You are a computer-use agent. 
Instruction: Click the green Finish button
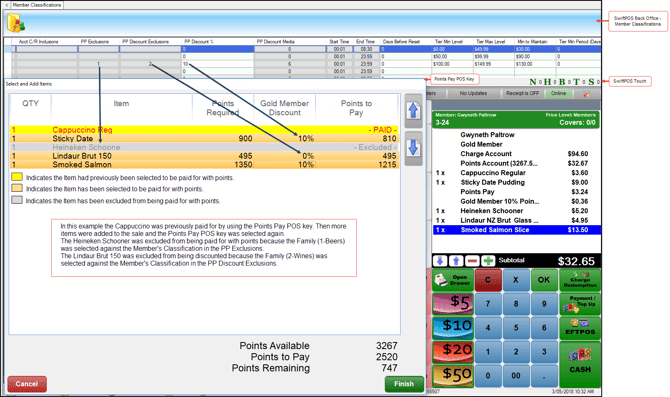click(x=404, y=384)
